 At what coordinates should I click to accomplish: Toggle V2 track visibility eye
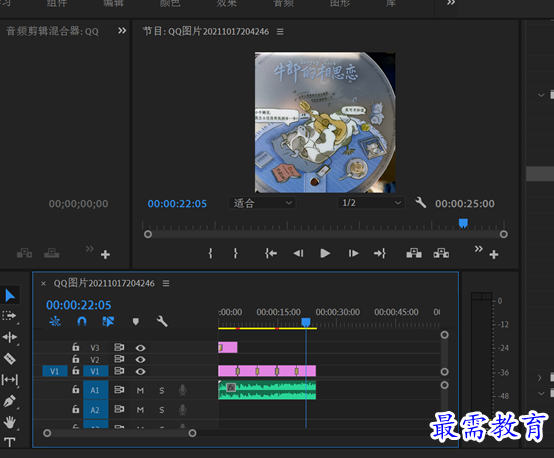coord(140,360)
